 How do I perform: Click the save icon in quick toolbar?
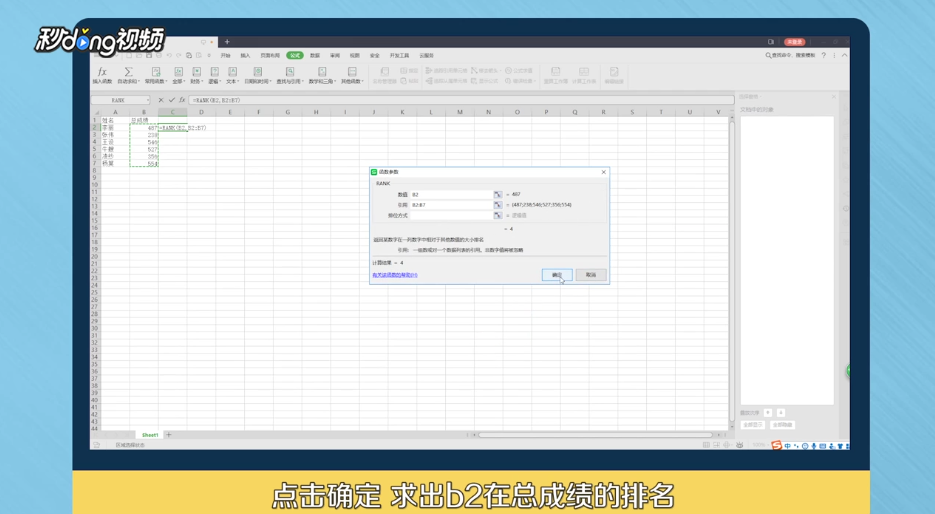click(x=149, y=55)
